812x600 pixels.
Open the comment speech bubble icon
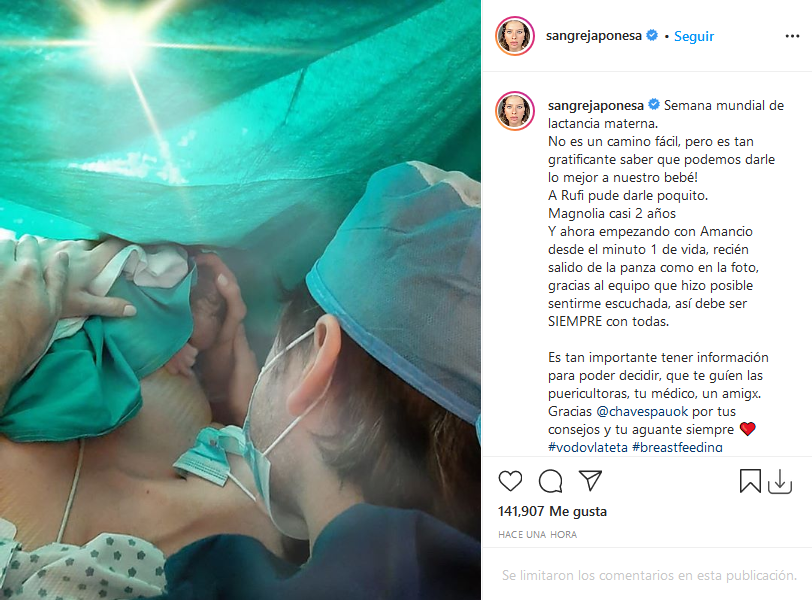coord(550,481)
